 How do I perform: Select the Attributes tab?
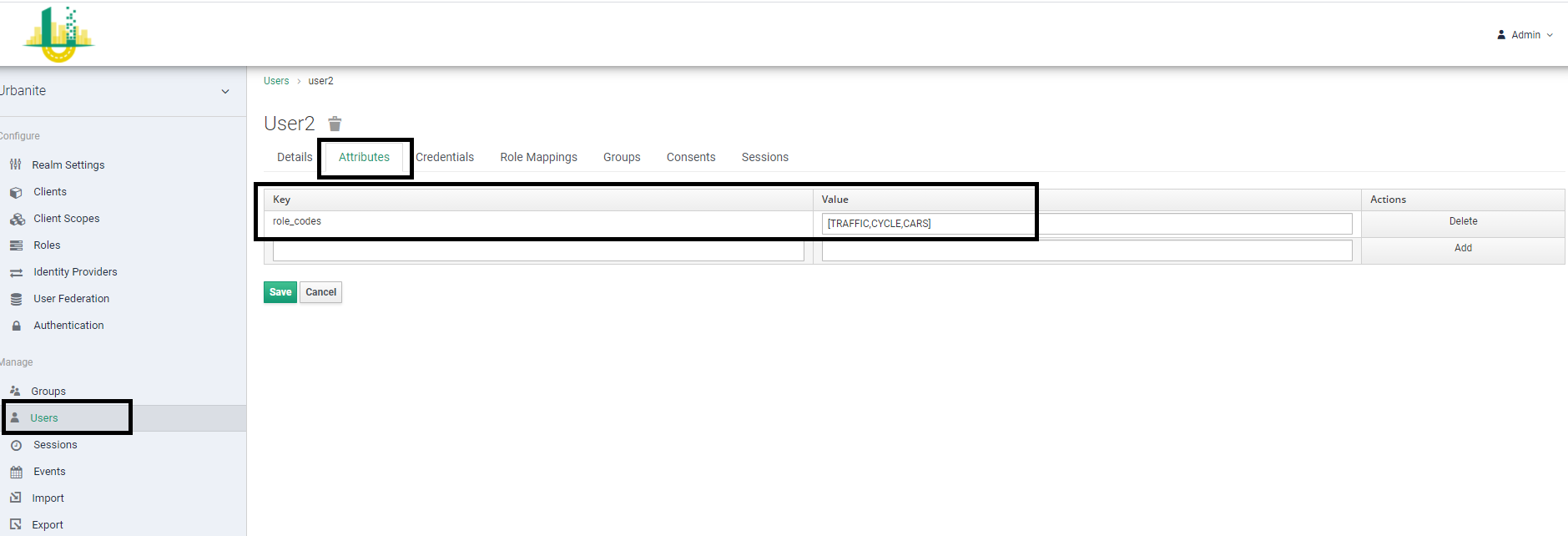point(364,157)
